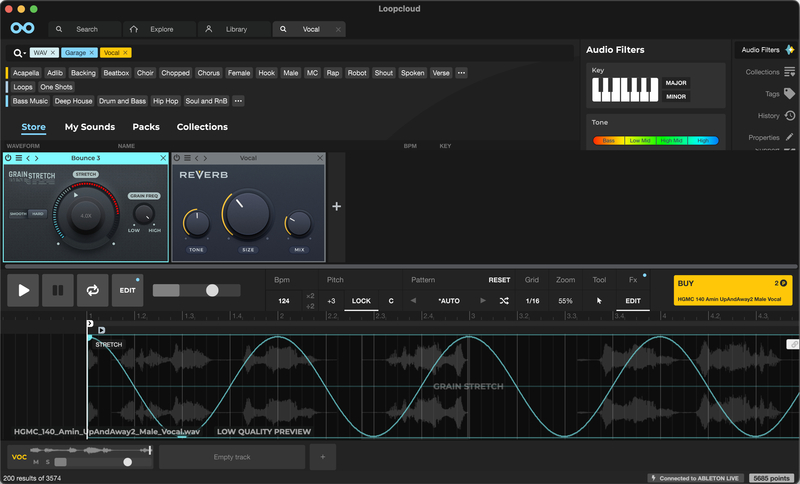Viewport: 800px width, 484px height.
Task: Toggle power on the Bounce 3 effect
Action: [x=9, y=158]
